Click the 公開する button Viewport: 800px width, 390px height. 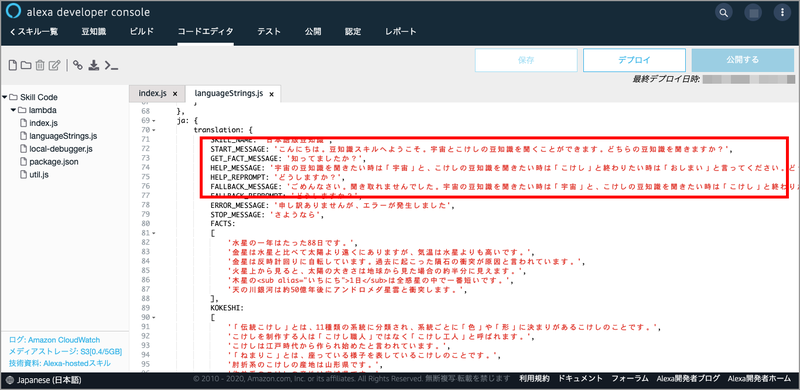[743, 60]
